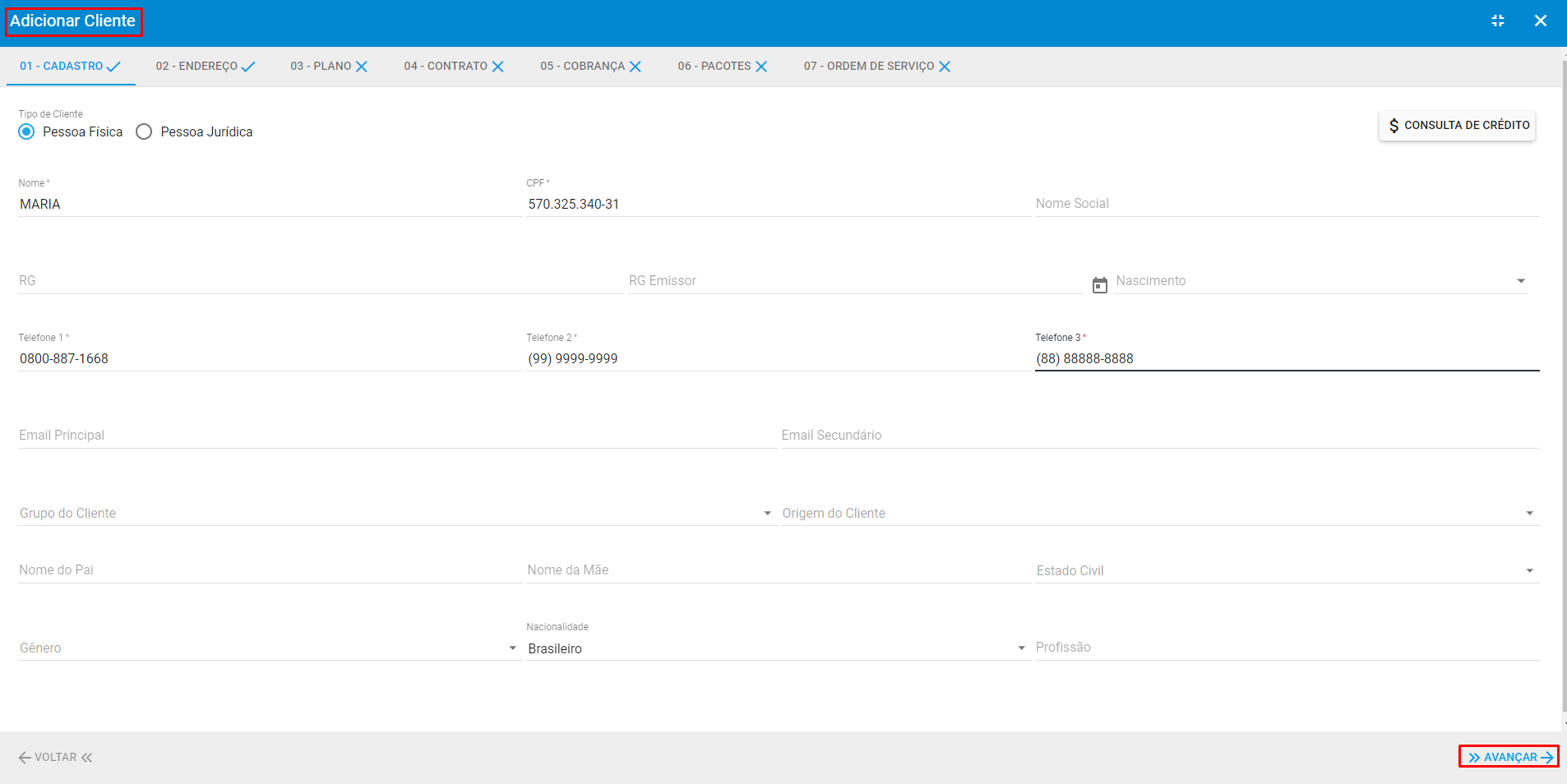This screenshot has width=1567, height=784.
Task: Click the collapse window icon at top right
Action: (x=1497, y=21)
